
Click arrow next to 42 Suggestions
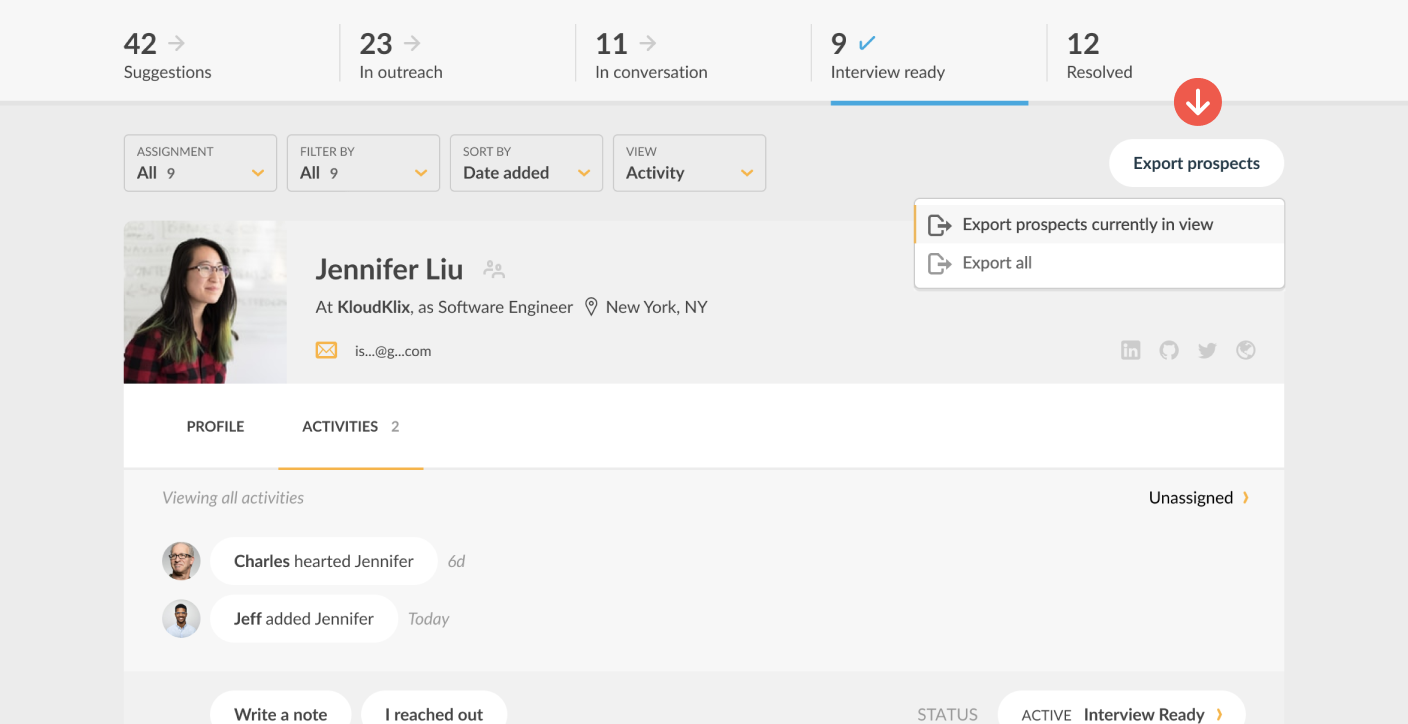(177, 43)
